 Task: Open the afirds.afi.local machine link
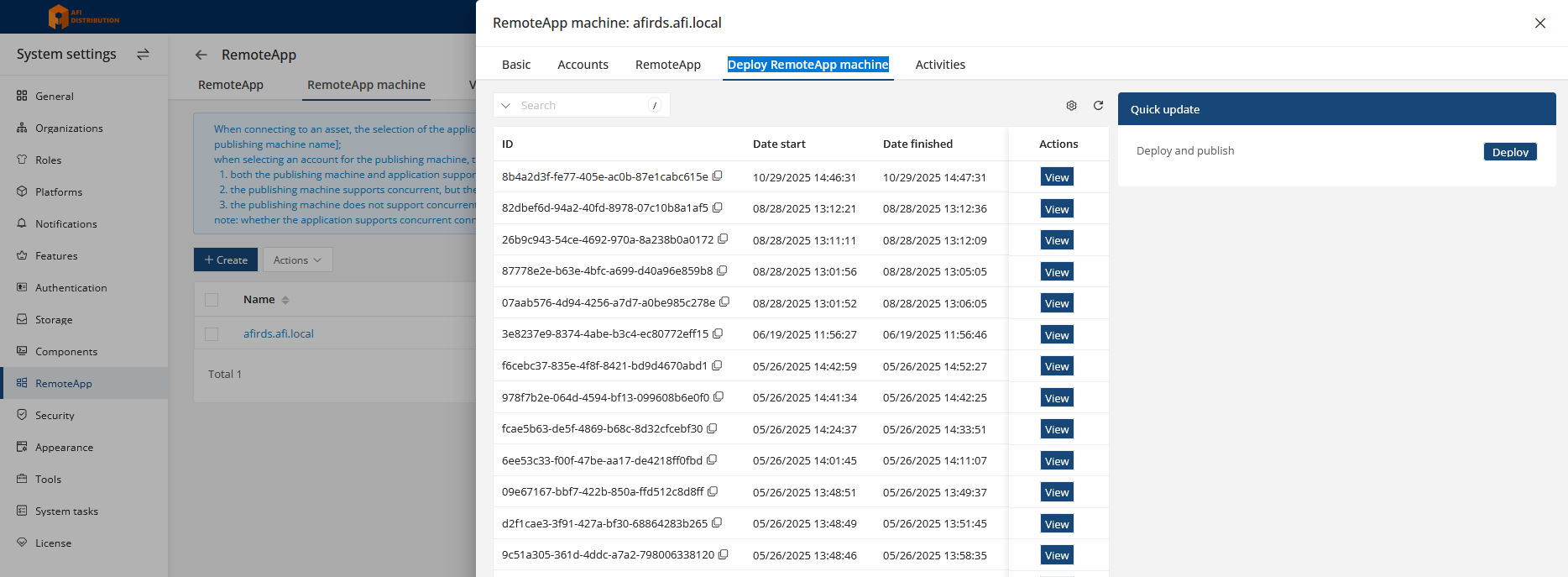point(279,334)
